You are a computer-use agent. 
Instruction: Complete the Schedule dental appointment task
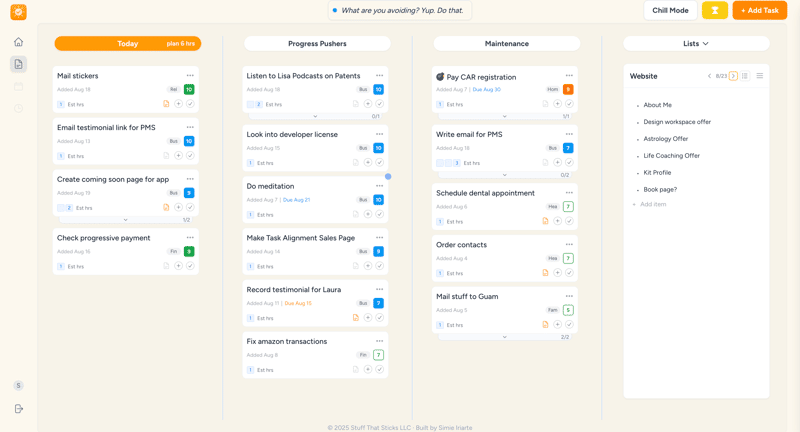569,221
